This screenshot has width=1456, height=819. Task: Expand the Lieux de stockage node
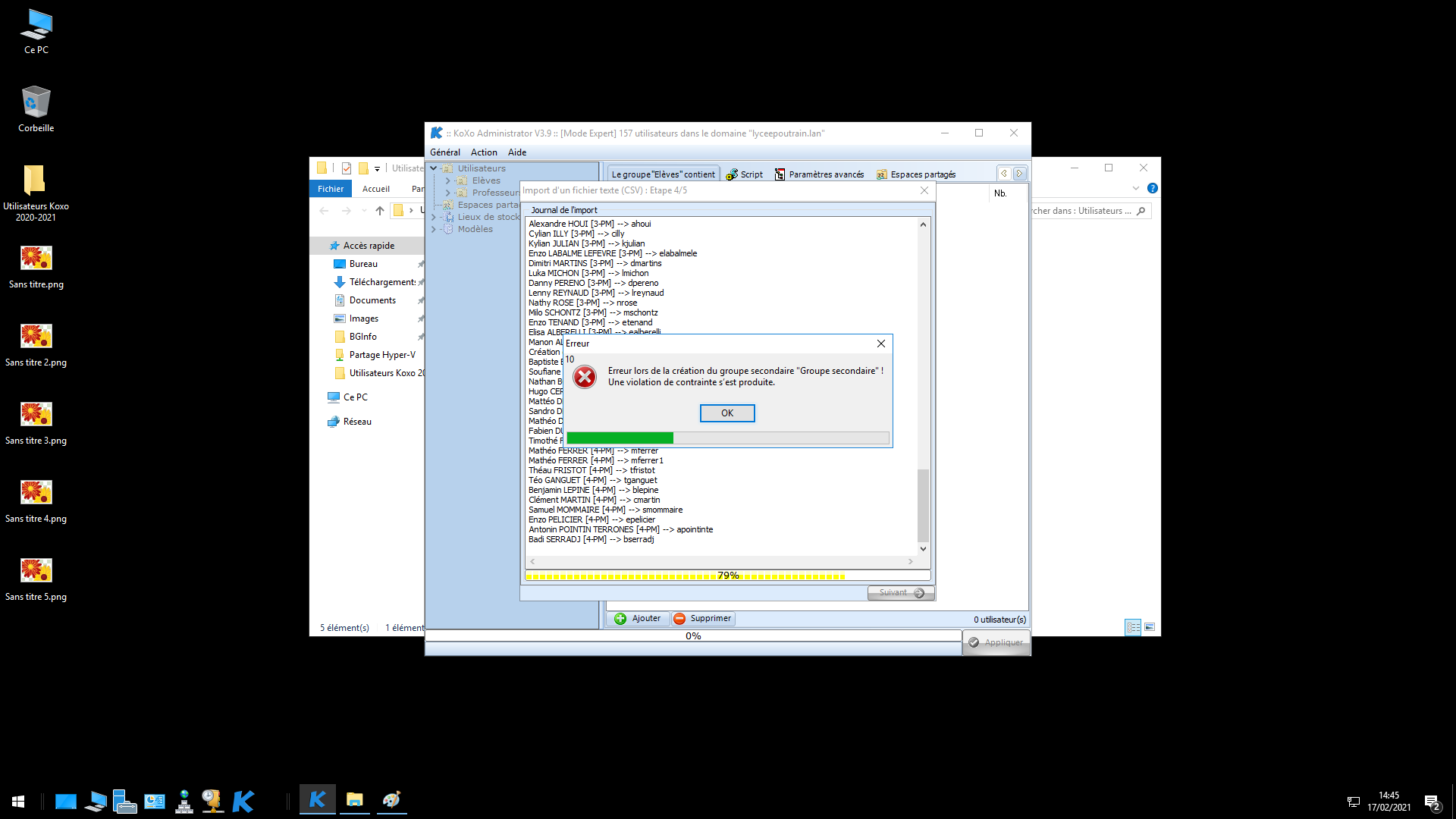(x=434, y=217)
